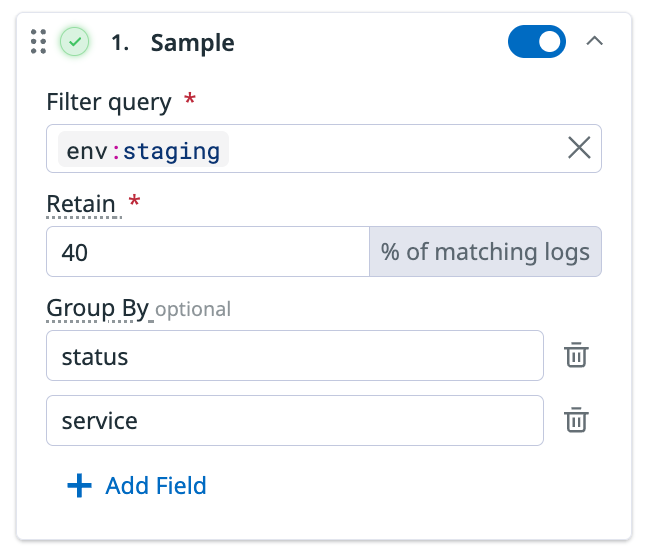The width and height of the screenshot is (652, 558).
Task: Click the Filter query label
Action: (x=108, y=101)
